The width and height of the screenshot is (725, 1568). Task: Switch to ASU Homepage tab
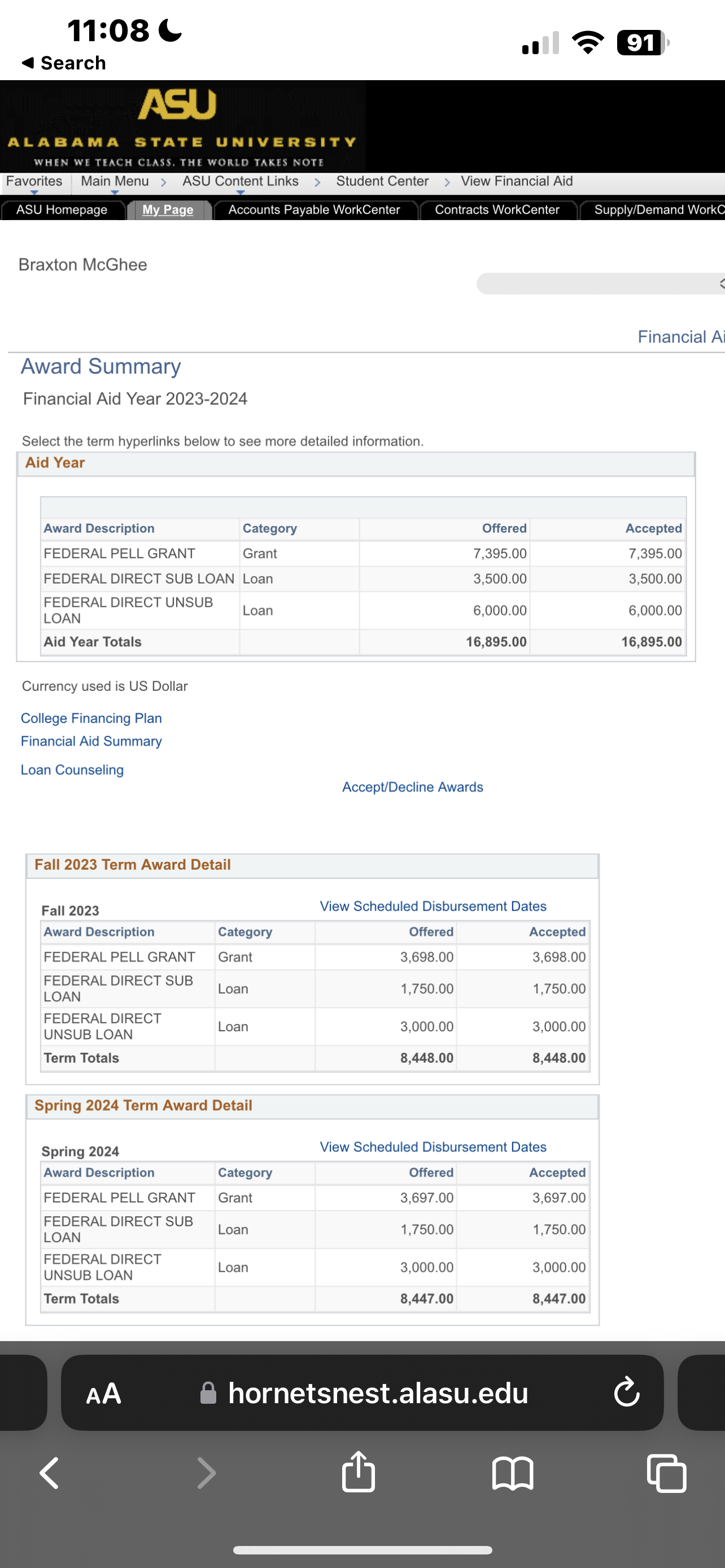pos(62,209)
